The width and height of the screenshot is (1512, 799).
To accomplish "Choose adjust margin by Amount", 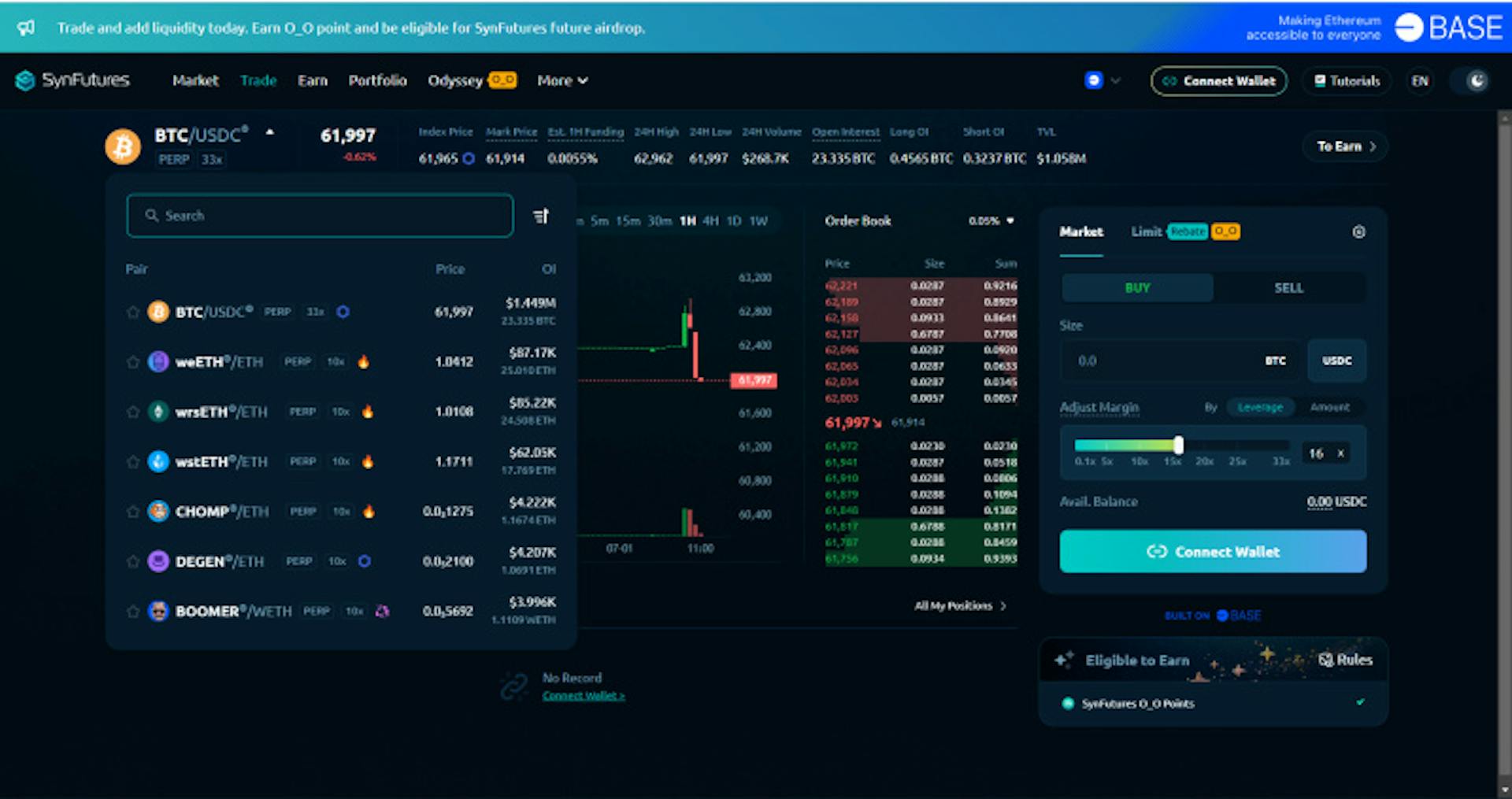I will click(1330, 407).
